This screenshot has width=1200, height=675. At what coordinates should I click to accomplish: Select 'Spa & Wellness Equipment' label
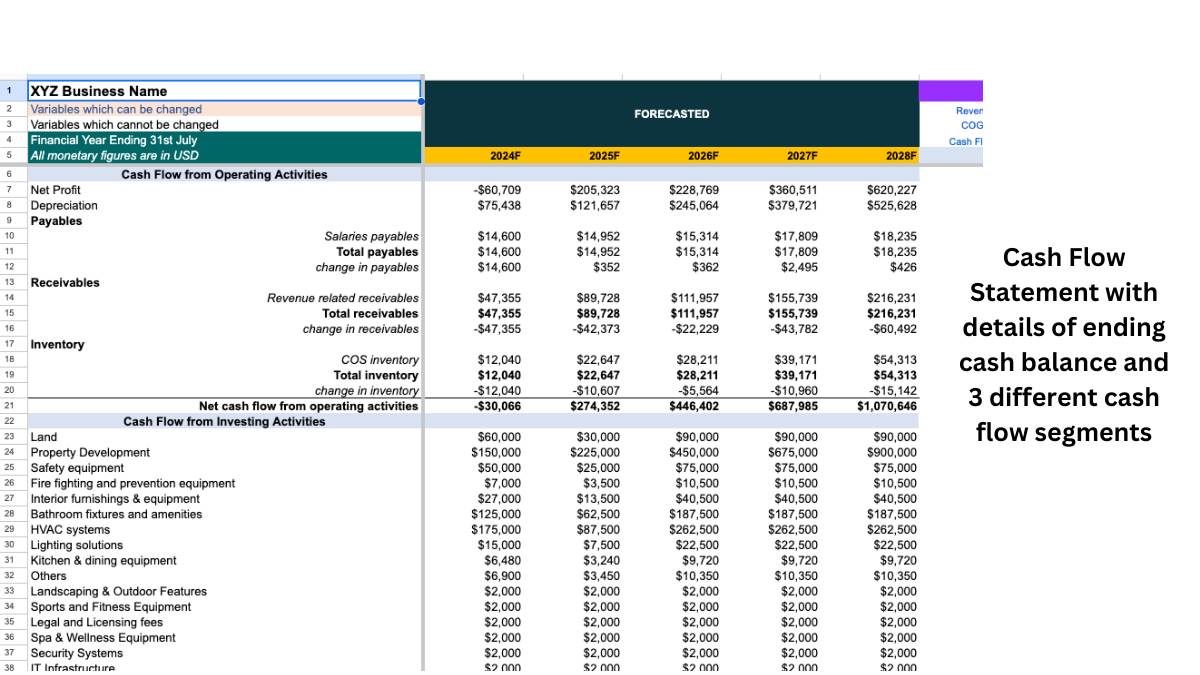(x=103, y=638)
